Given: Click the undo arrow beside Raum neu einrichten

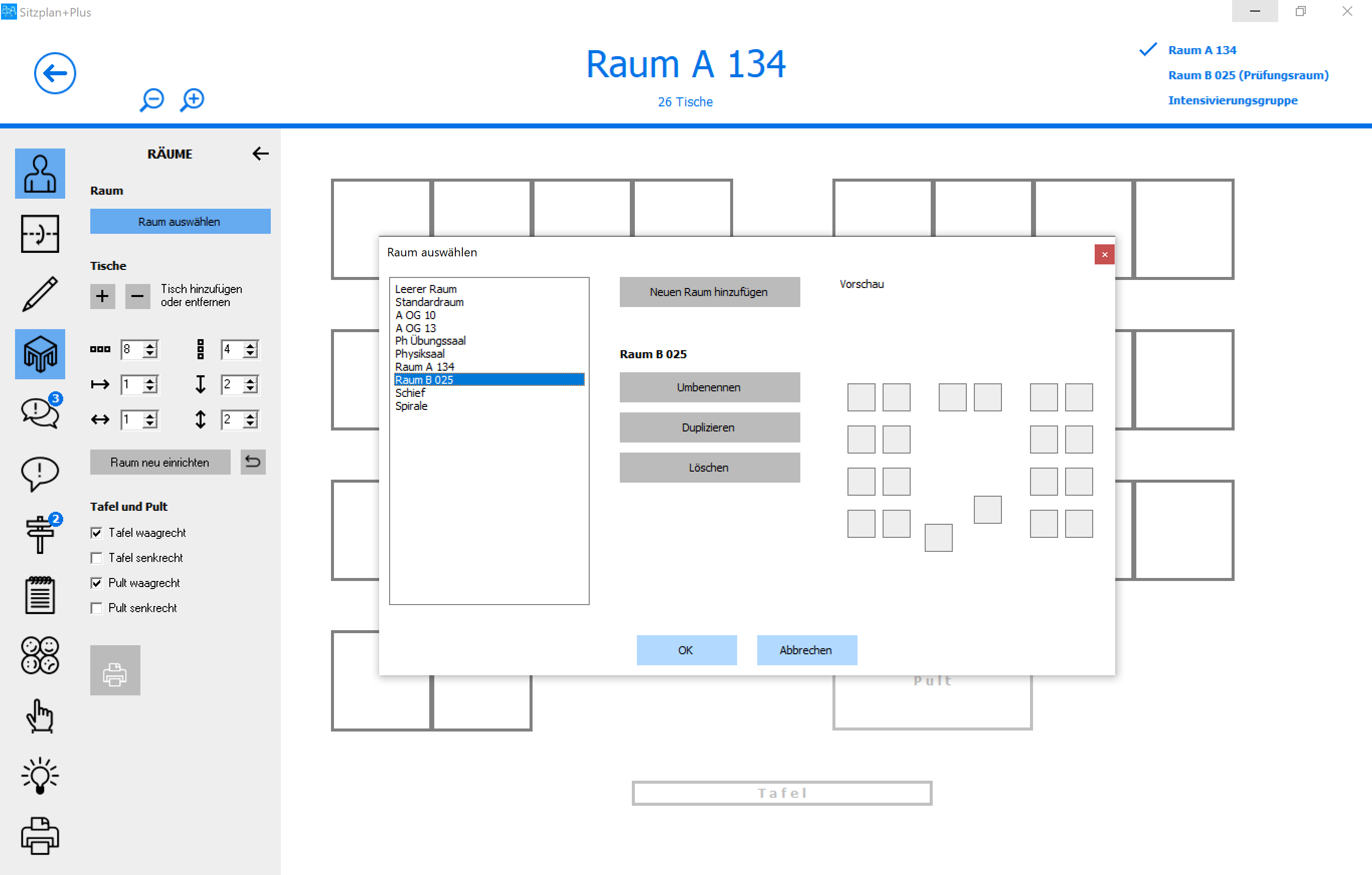Looking at the screenshot, I should [x=252, y=462].
